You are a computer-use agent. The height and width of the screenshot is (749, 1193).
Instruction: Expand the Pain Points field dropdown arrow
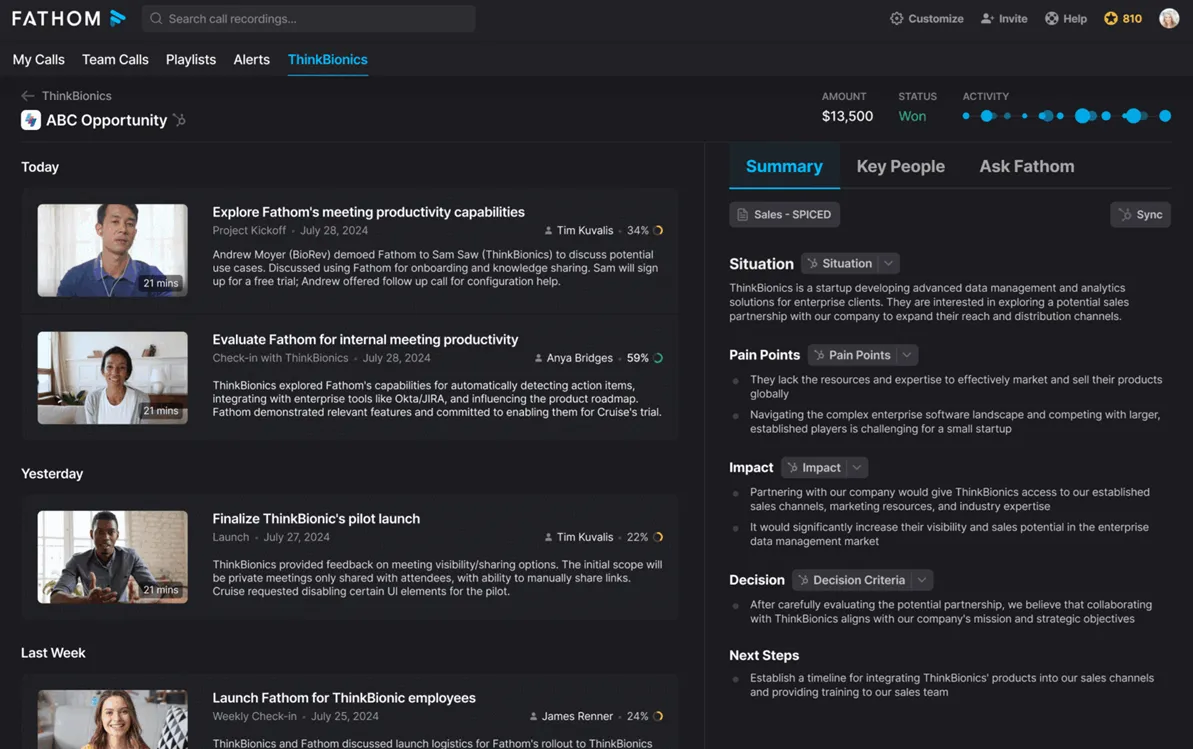tap(907, 355)
